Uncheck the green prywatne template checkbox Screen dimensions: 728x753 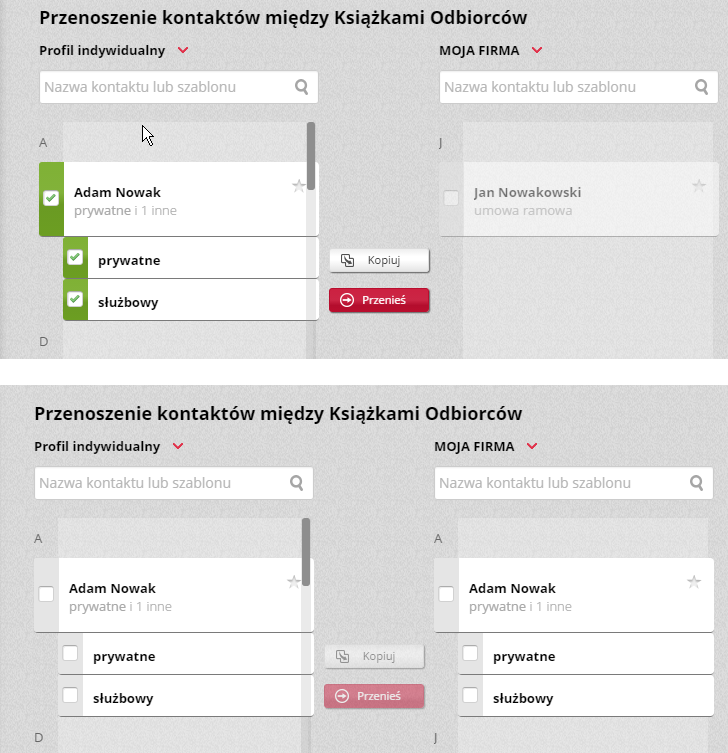click(75, 257)
